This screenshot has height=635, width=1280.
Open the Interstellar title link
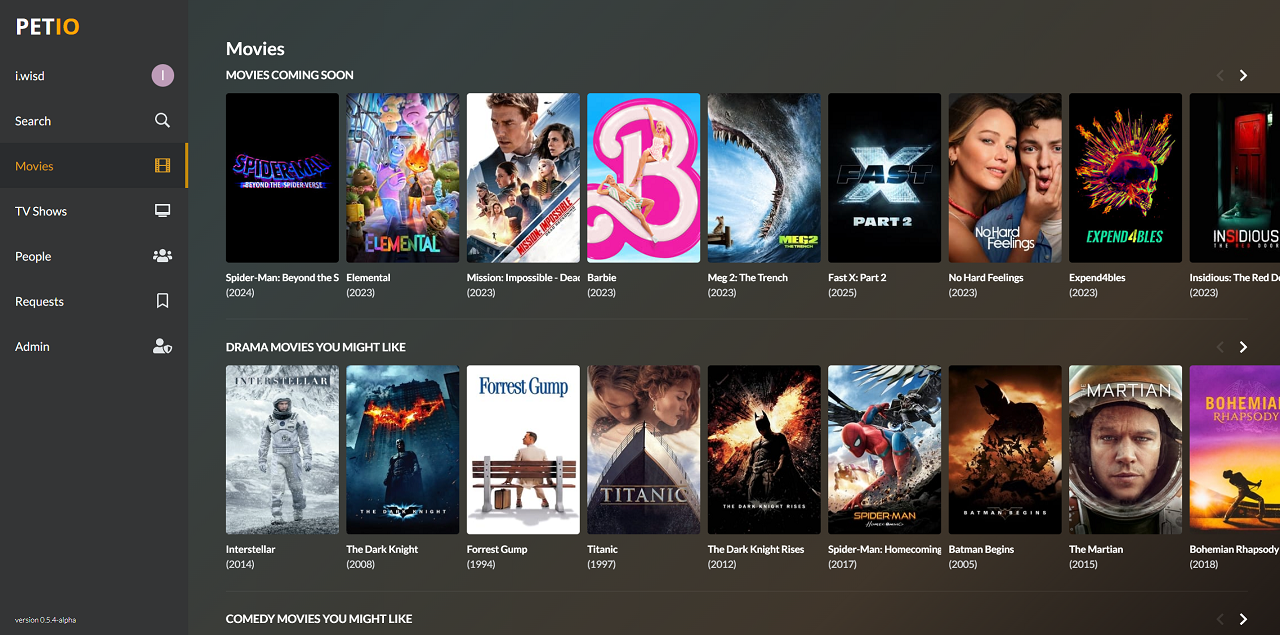tap(250, 549)
